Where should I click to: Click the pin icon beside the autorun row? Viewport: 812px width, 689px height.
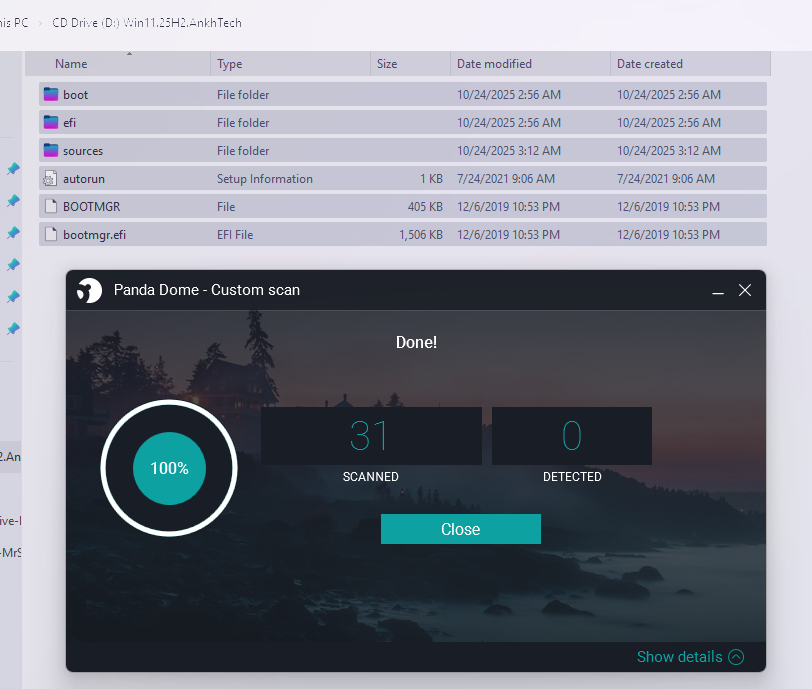[13, 169]
